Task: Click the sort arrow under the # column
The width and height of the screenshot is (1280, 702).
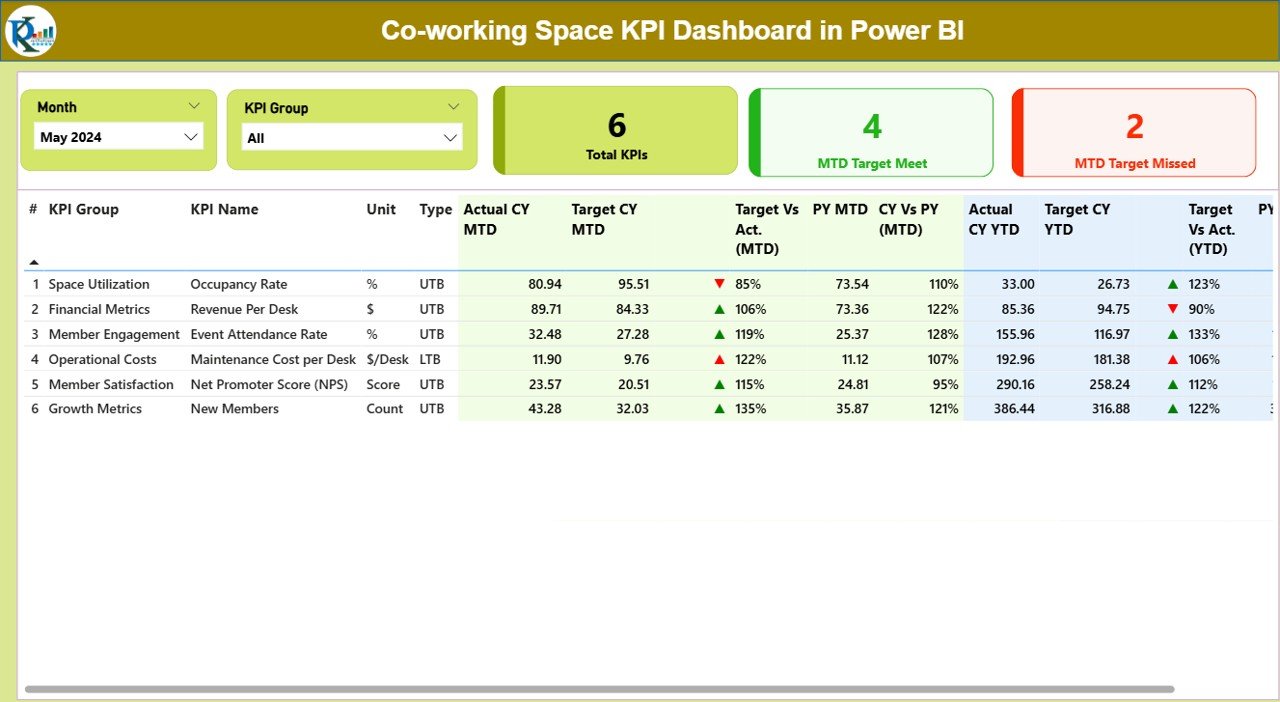Action: pyautogui.click(x=34, y=262)
